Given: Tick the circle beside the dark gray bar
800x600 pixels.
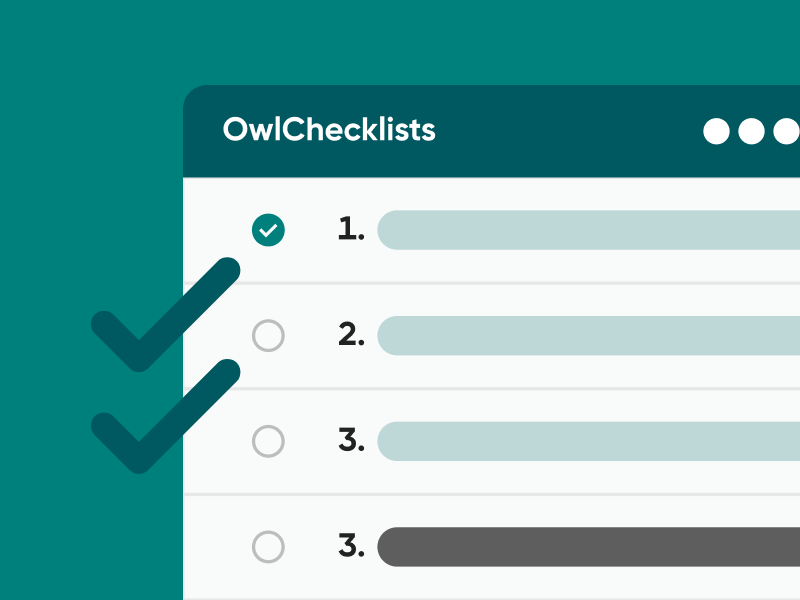Looking at the screenshot, I should [268, 547].
